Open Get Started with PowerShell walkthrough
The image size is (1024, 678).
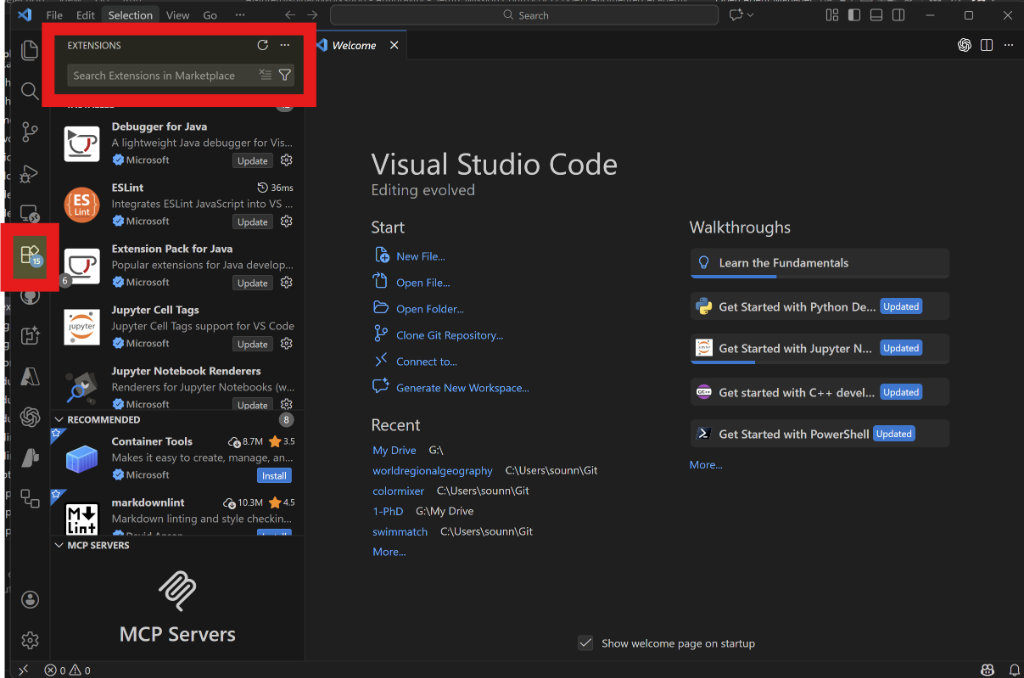pyautogui.click(x=820, y=434)
